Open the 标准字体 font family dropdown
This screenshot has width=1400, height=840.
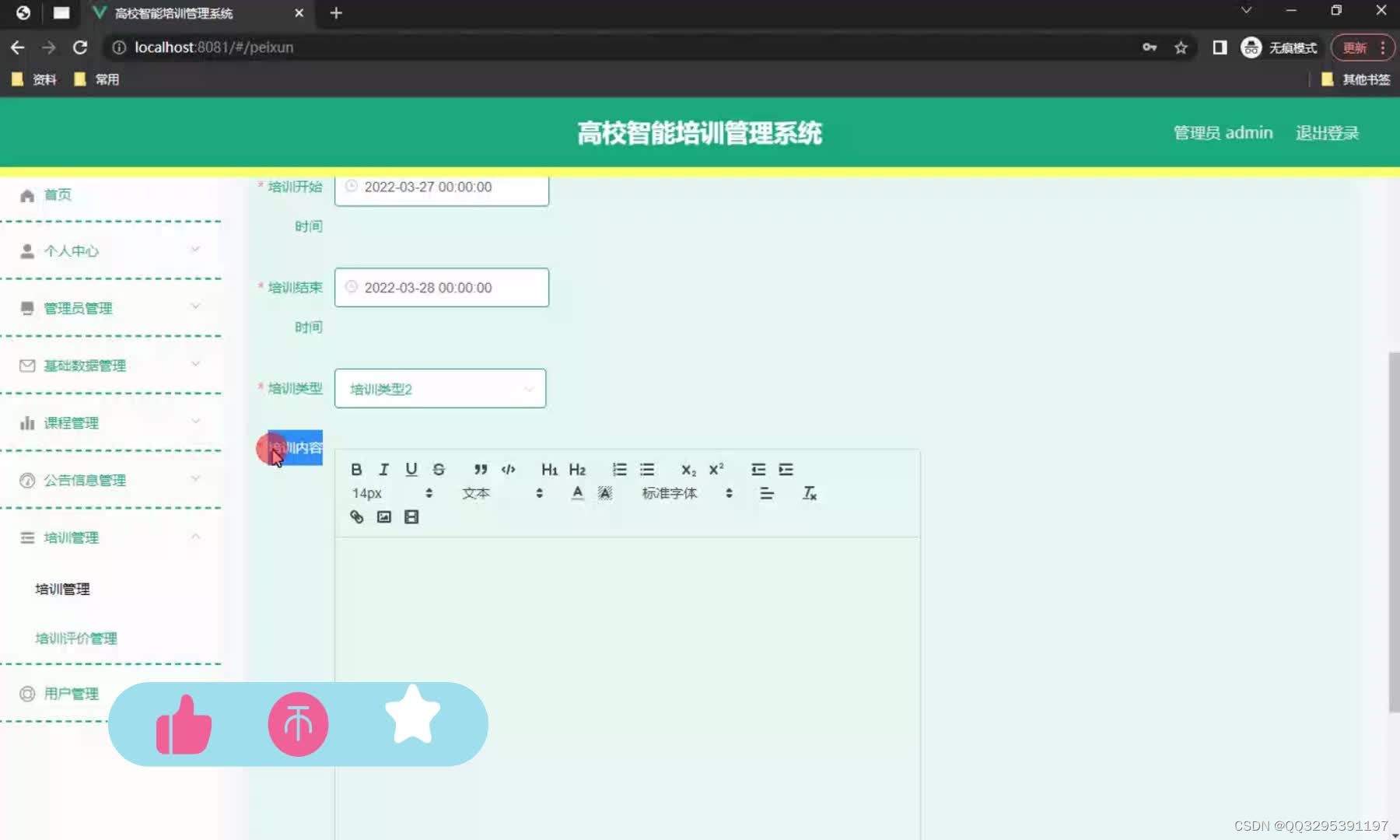point(688,493)
